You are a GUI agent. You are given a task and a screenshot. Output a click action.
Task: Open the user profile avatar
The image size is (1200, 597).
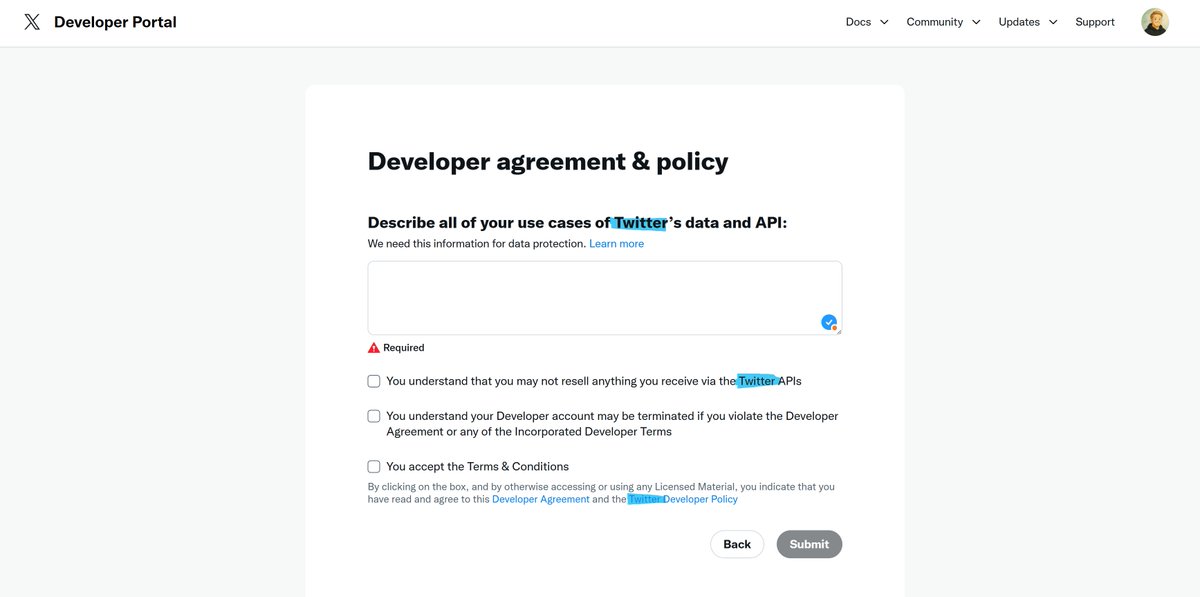(x=1155, y=22)
